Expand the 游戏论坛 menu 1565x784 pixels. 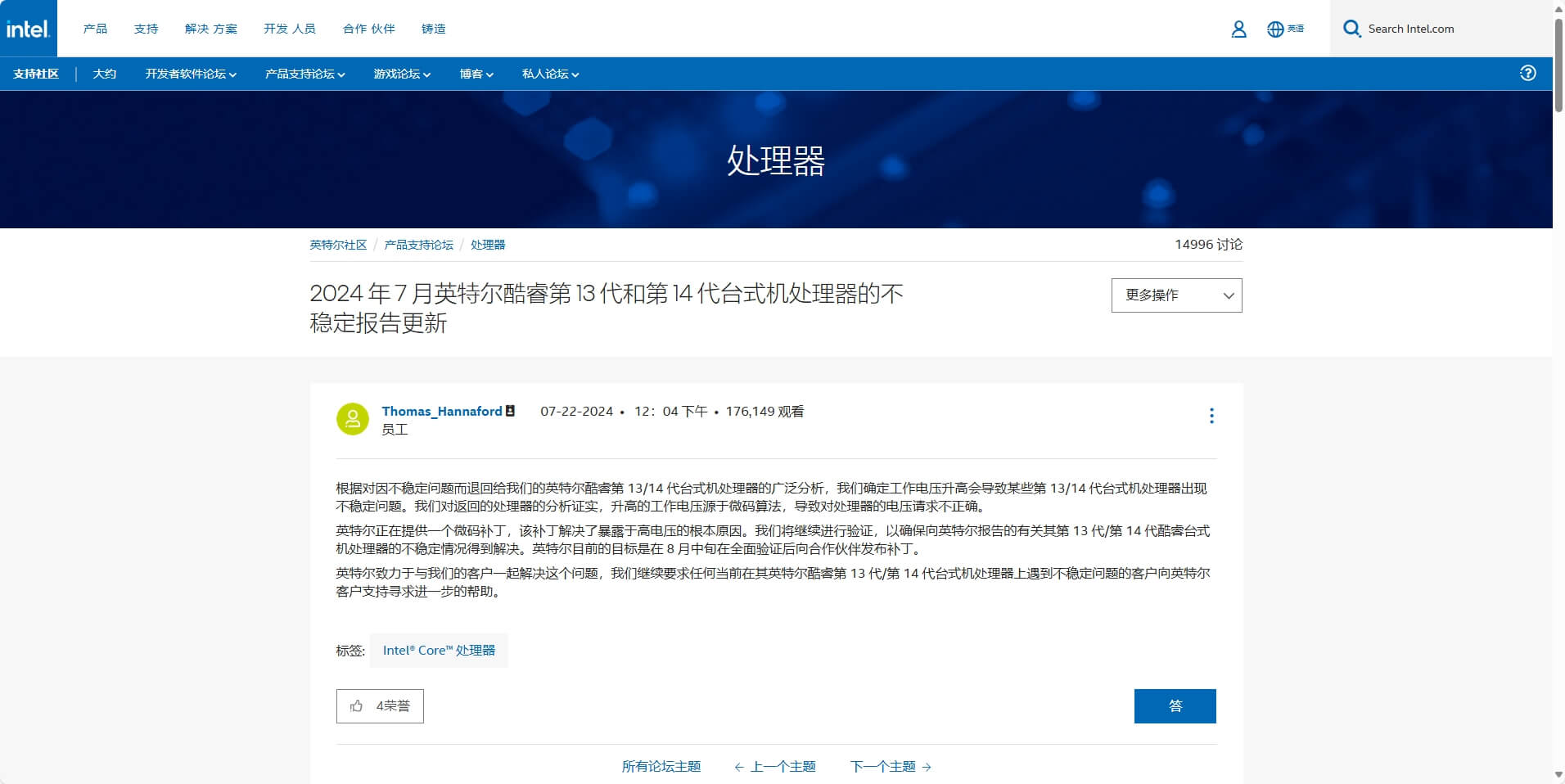tap(402, 74)
